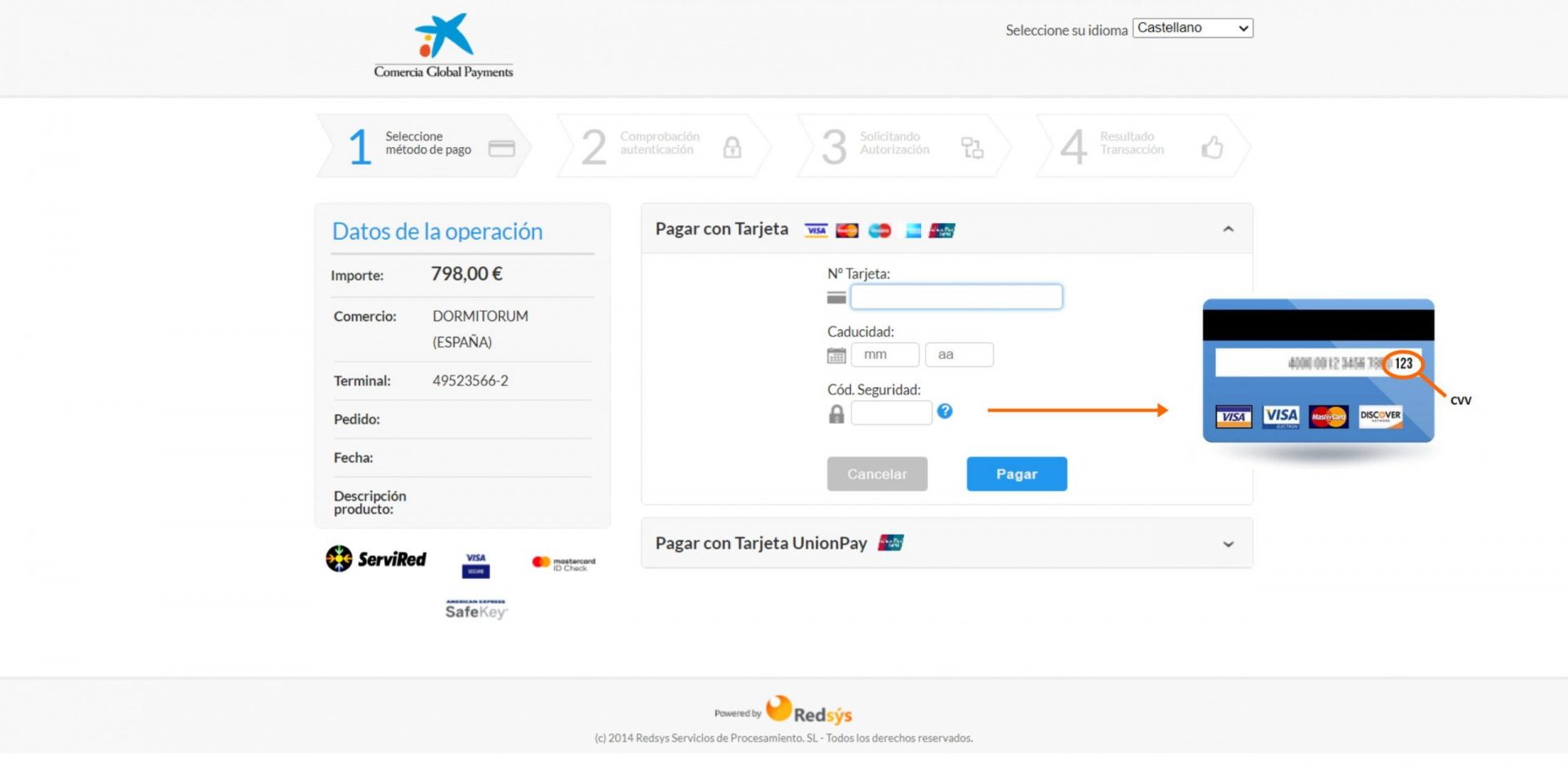
Task: Click the American Express icon in card header
Action: [x=913, y=230]
